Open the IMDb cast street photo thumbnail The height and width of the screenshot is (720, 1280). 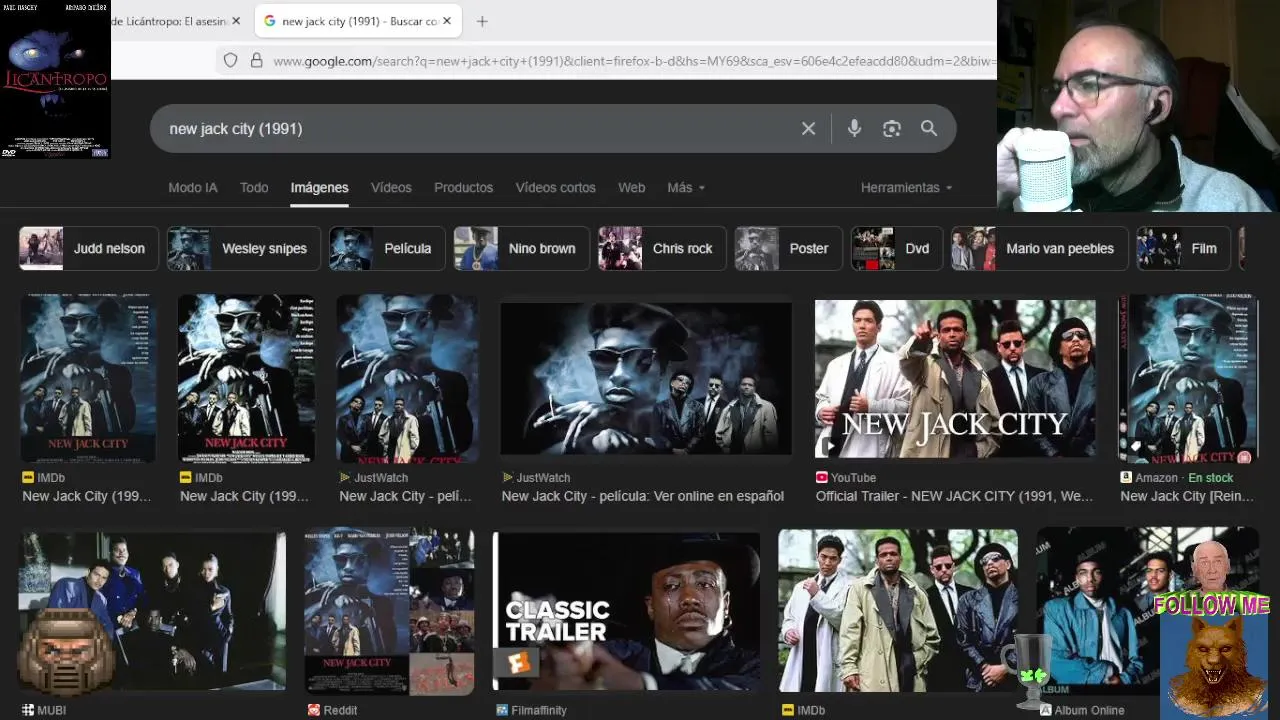pyautogui.click(x=898, y=611)
